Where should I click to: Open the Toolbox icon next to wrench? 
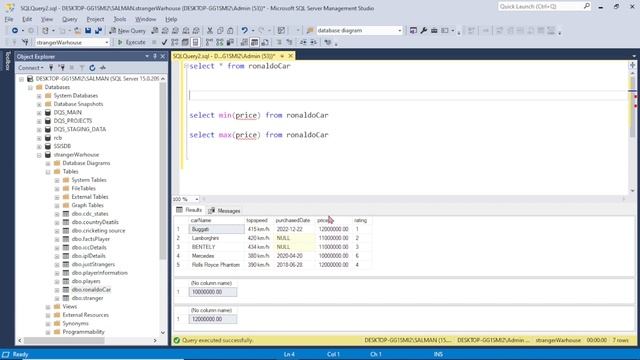click(x=434, y=31)
